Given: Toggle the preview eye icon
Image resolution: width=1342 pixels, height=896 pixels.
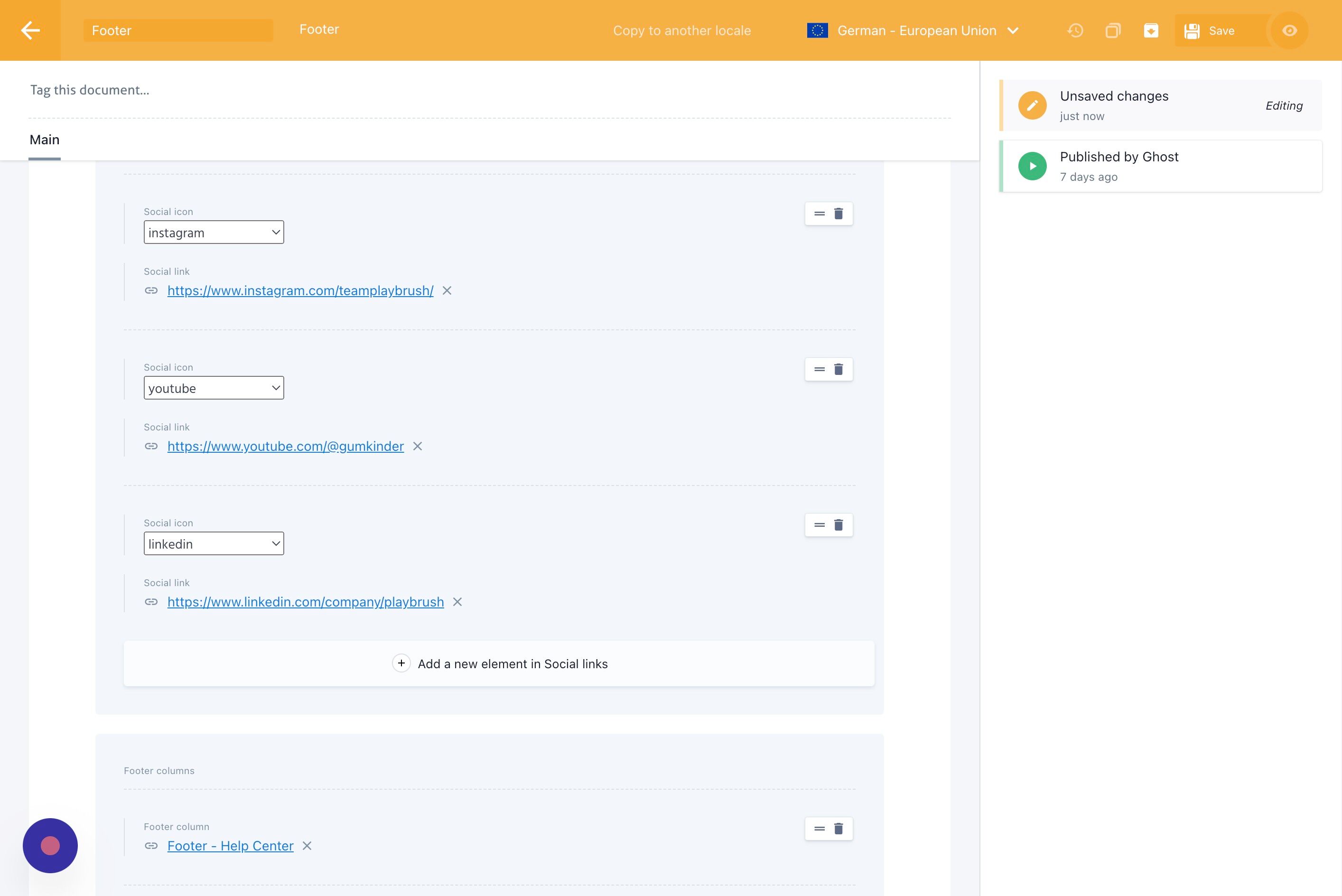Looking at the screenshot, I should click(x=1289, y=30).
